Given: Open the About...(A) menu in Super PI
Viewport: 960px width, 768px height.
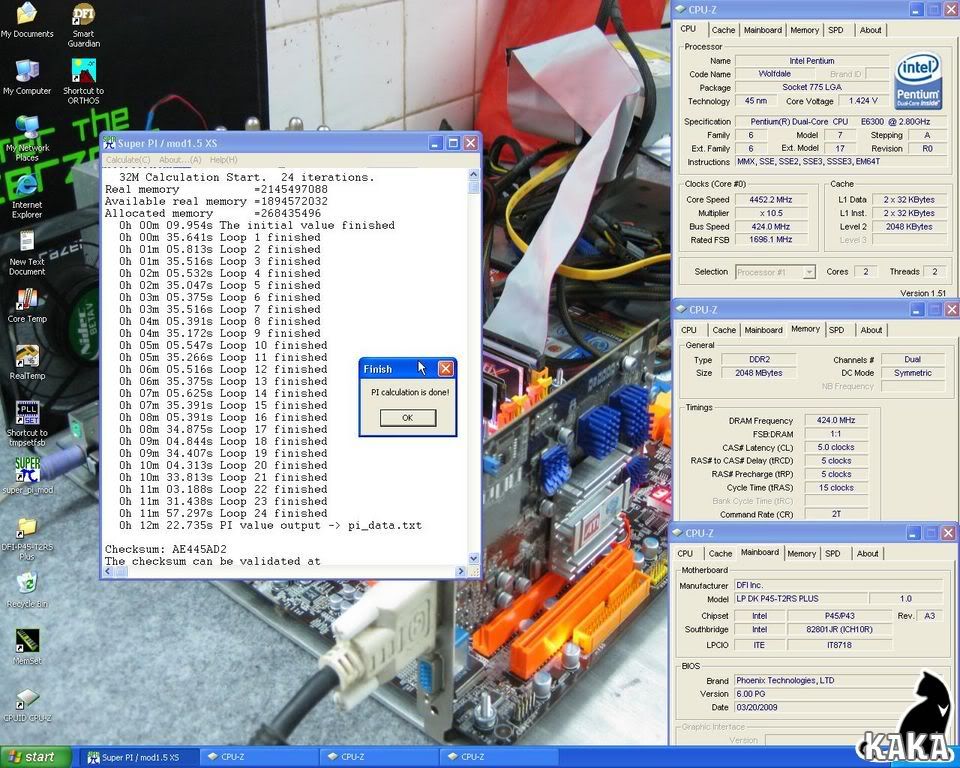Looking at the screenshot, I should tap(180, 160).
